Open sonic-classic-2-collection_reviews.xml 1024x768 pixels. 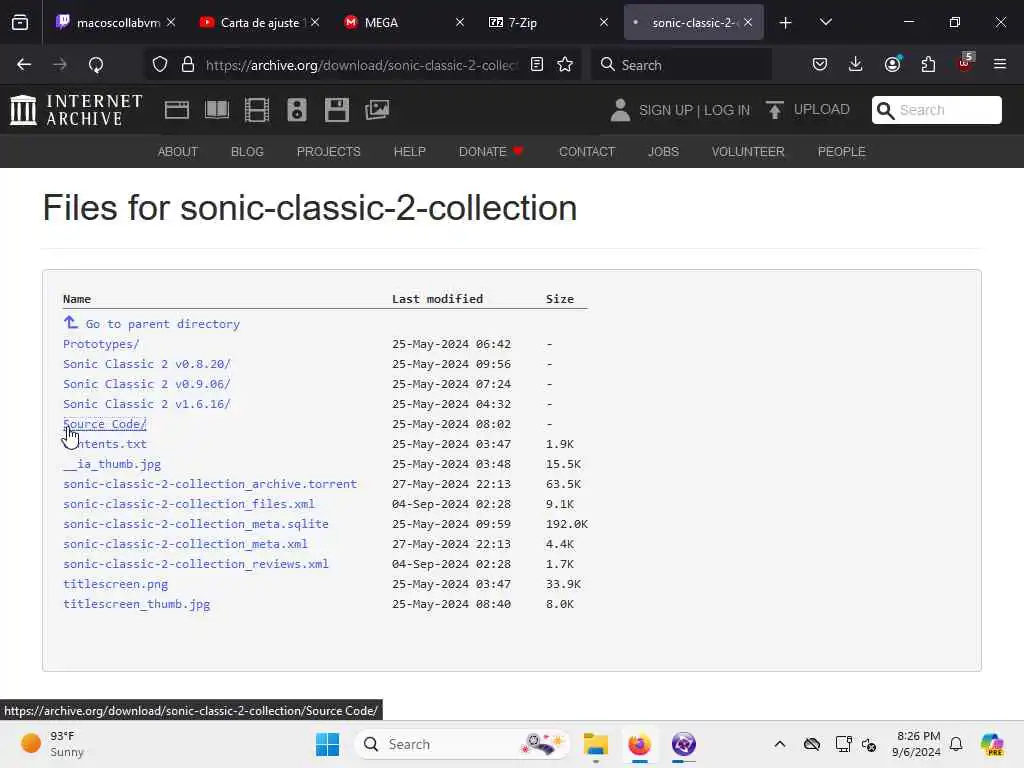point(196,564)
